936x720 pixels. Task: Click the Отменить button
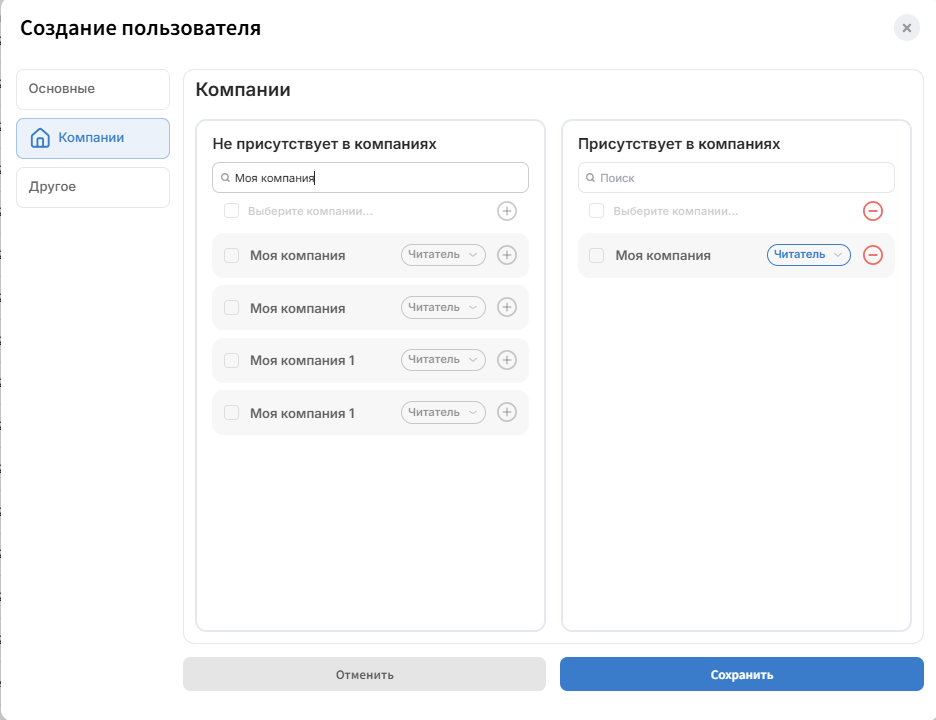pyautogui.click(x=364, y=674)
